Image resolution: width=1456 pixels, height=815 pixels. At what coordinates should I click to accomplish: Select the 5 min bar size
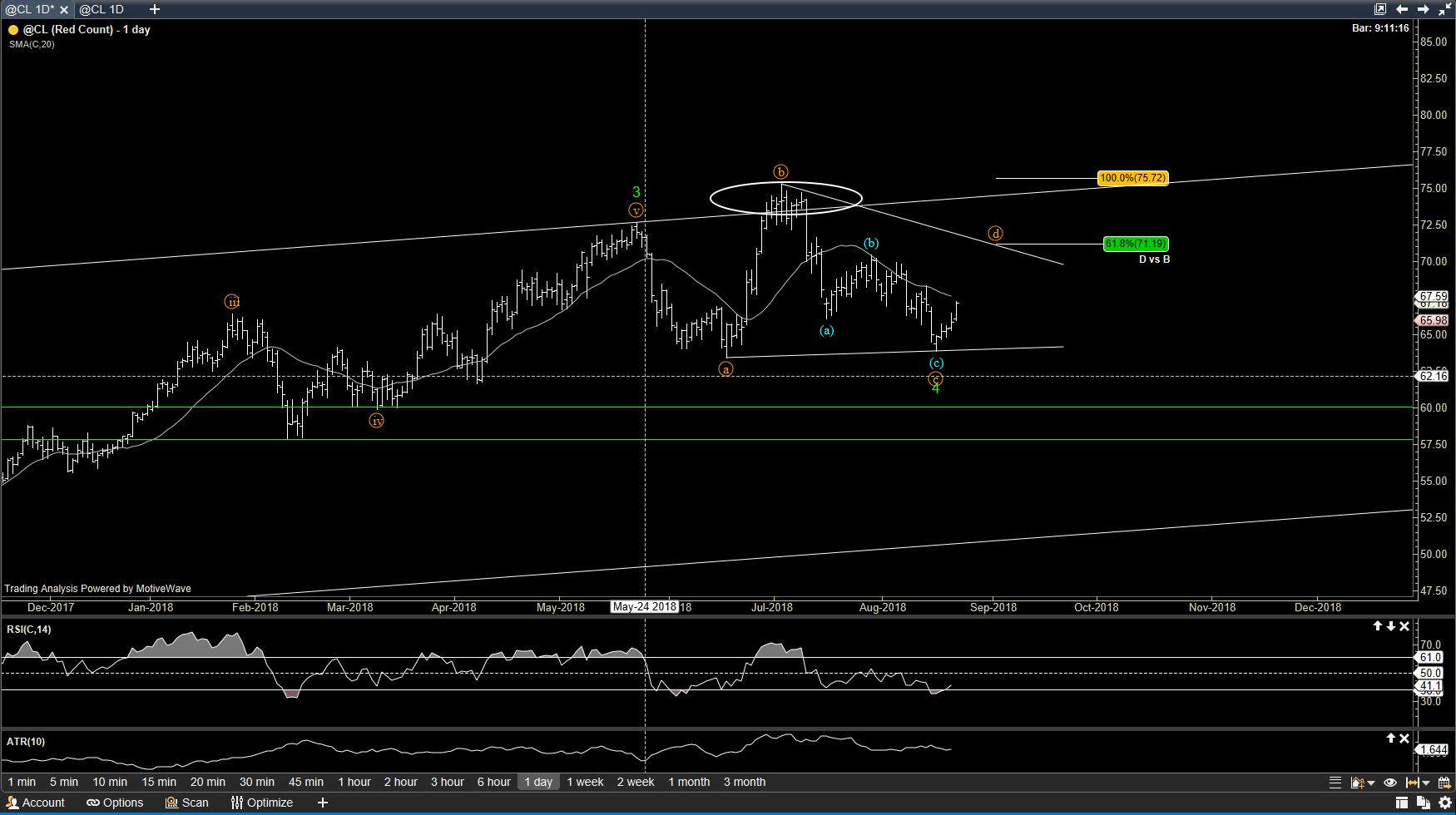(x=64, y=782)
